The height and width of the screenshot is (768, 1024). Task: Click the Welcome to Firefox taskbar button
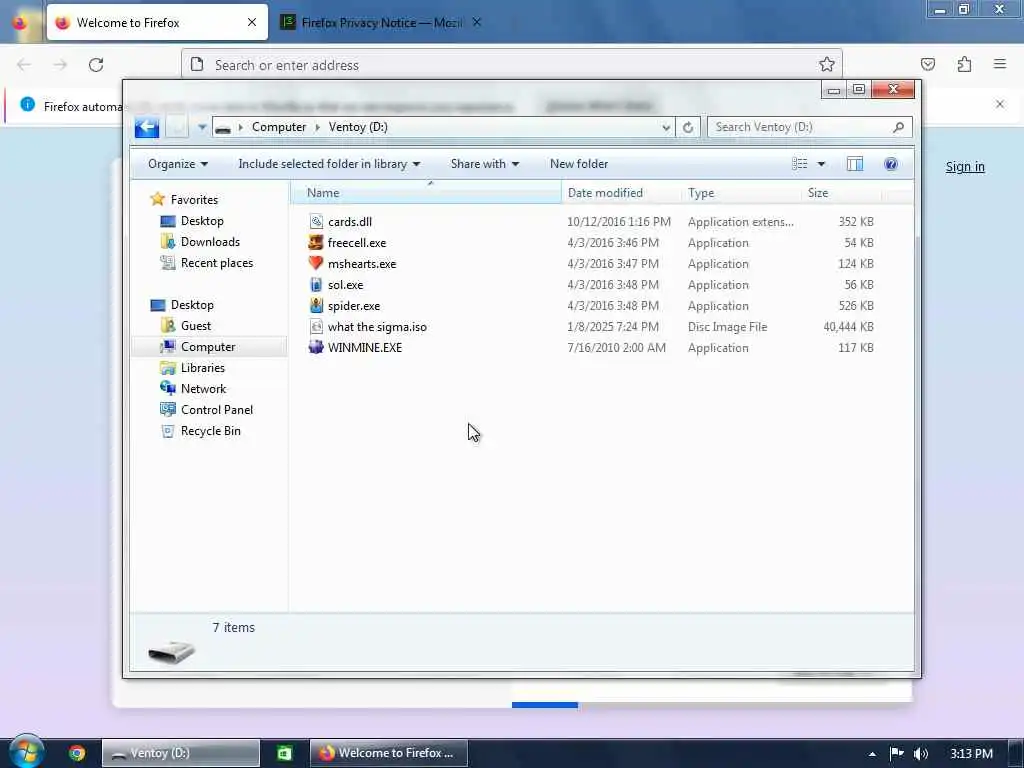(389, 753)
